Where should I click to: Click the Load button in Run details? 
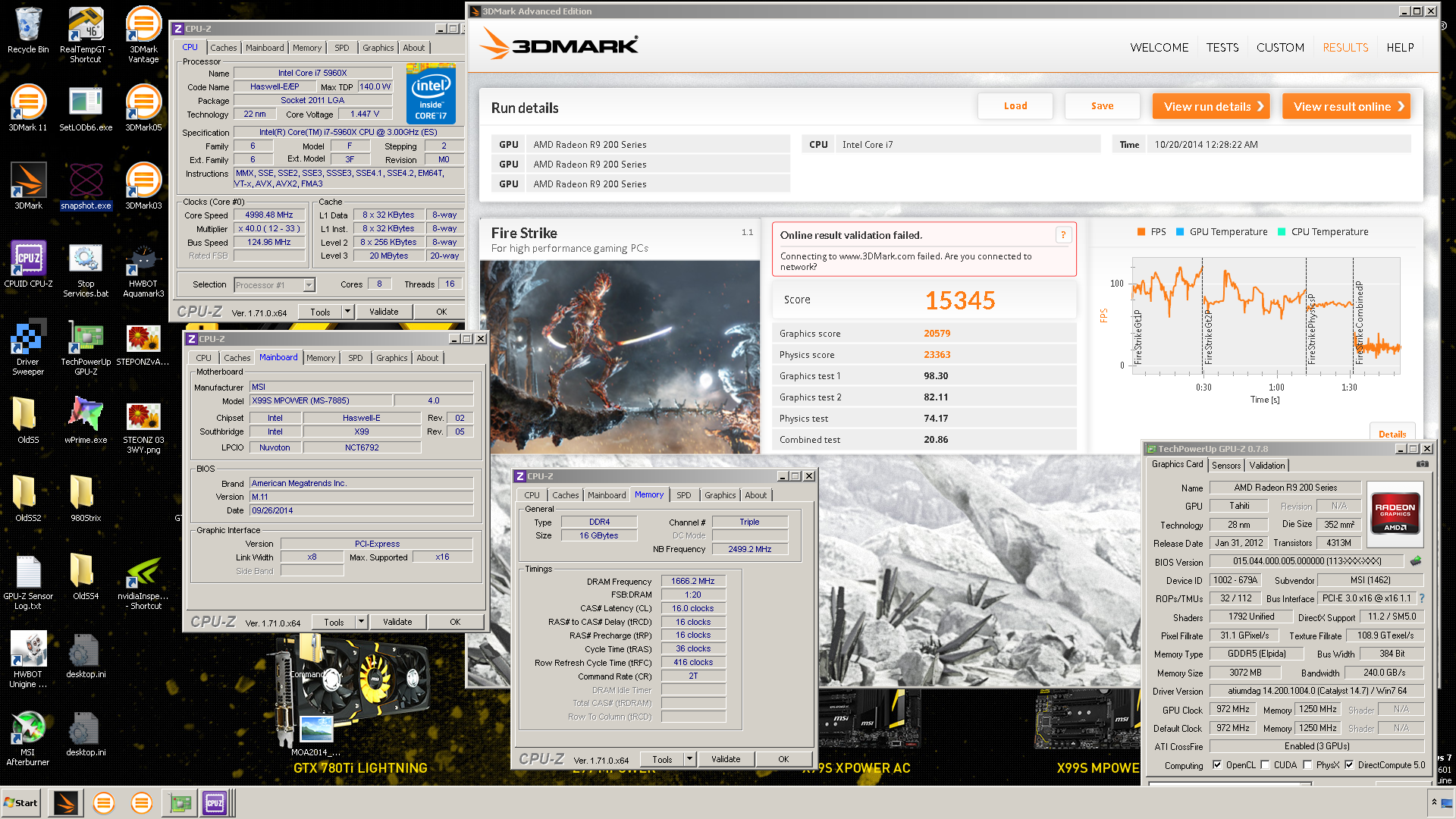[1015, 106]
